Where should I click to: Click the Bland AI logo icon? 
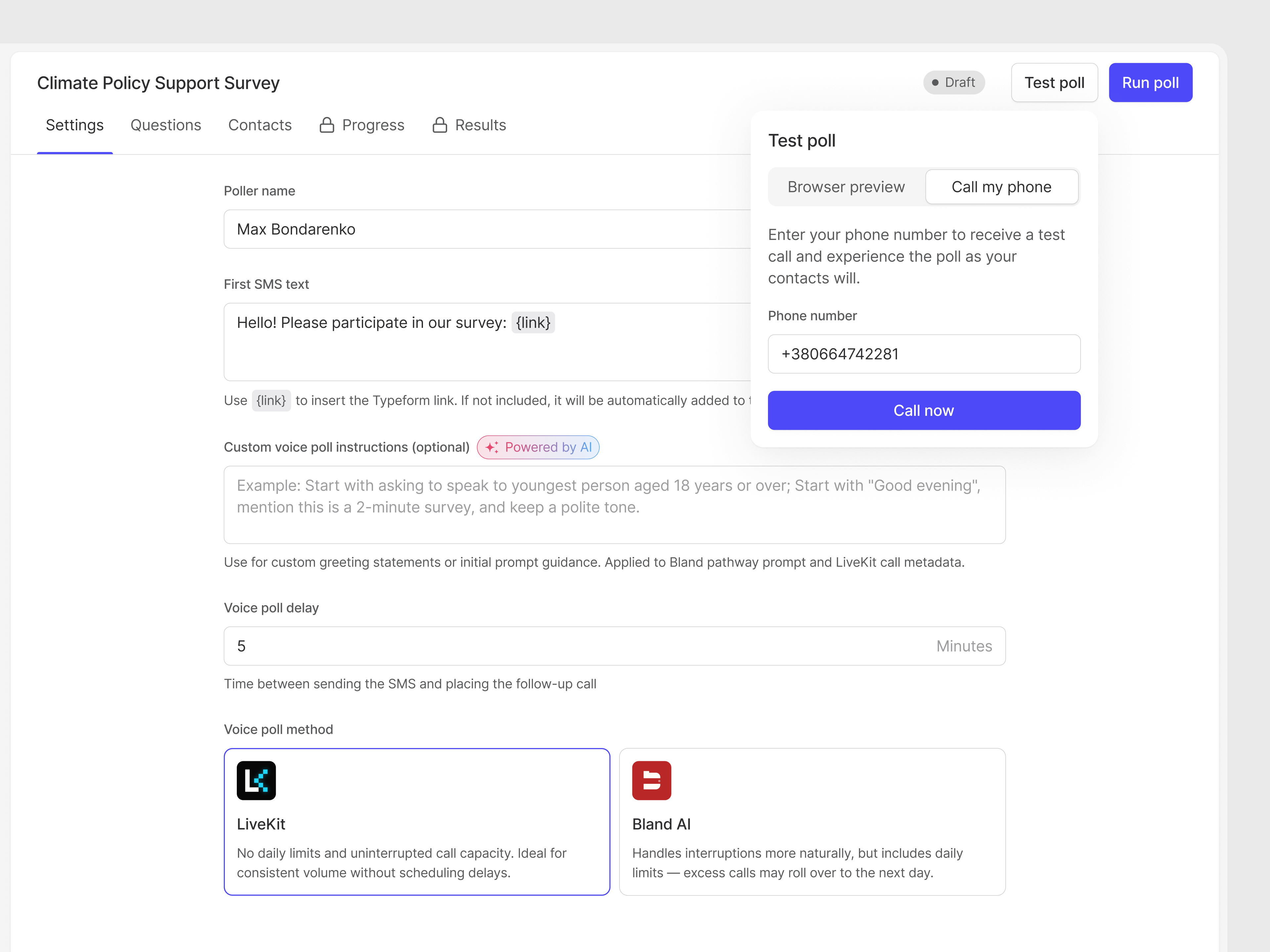pyautogui.click(x=652, y=780)
